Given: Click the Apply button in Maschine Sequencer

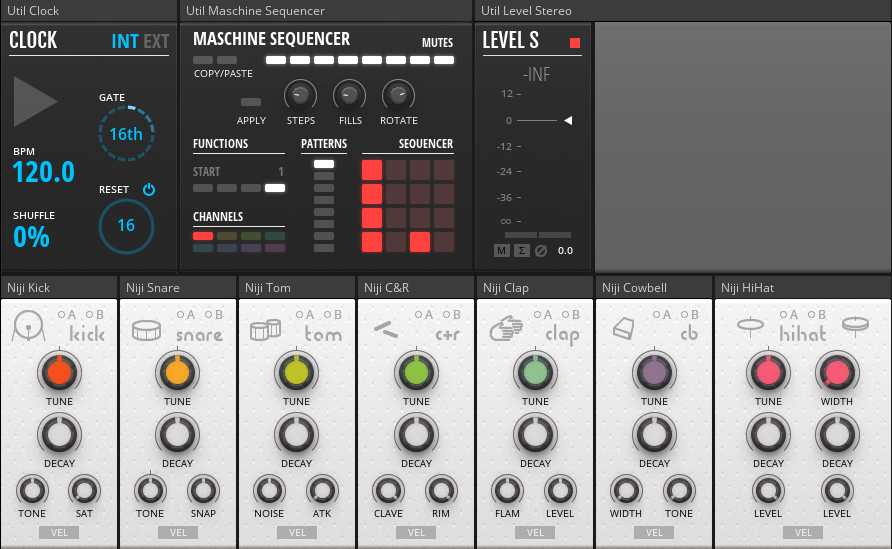Looking at the screenshot, I should (x=251, y=102).
